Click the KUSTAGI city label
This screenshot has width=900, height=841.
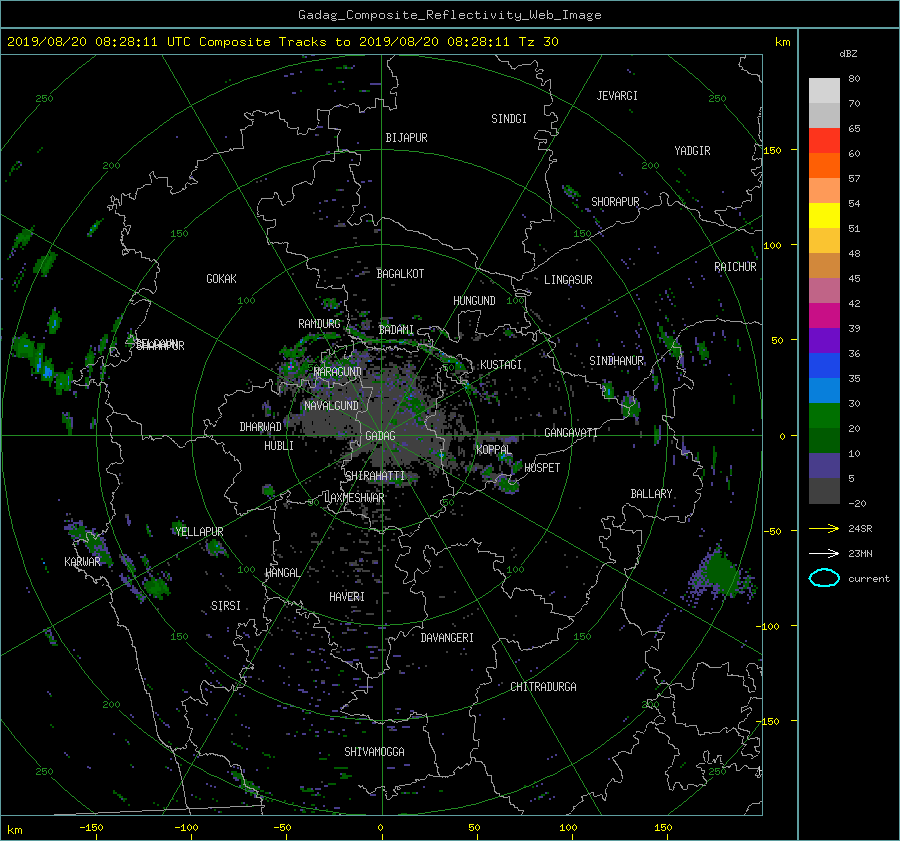(501, 365)
